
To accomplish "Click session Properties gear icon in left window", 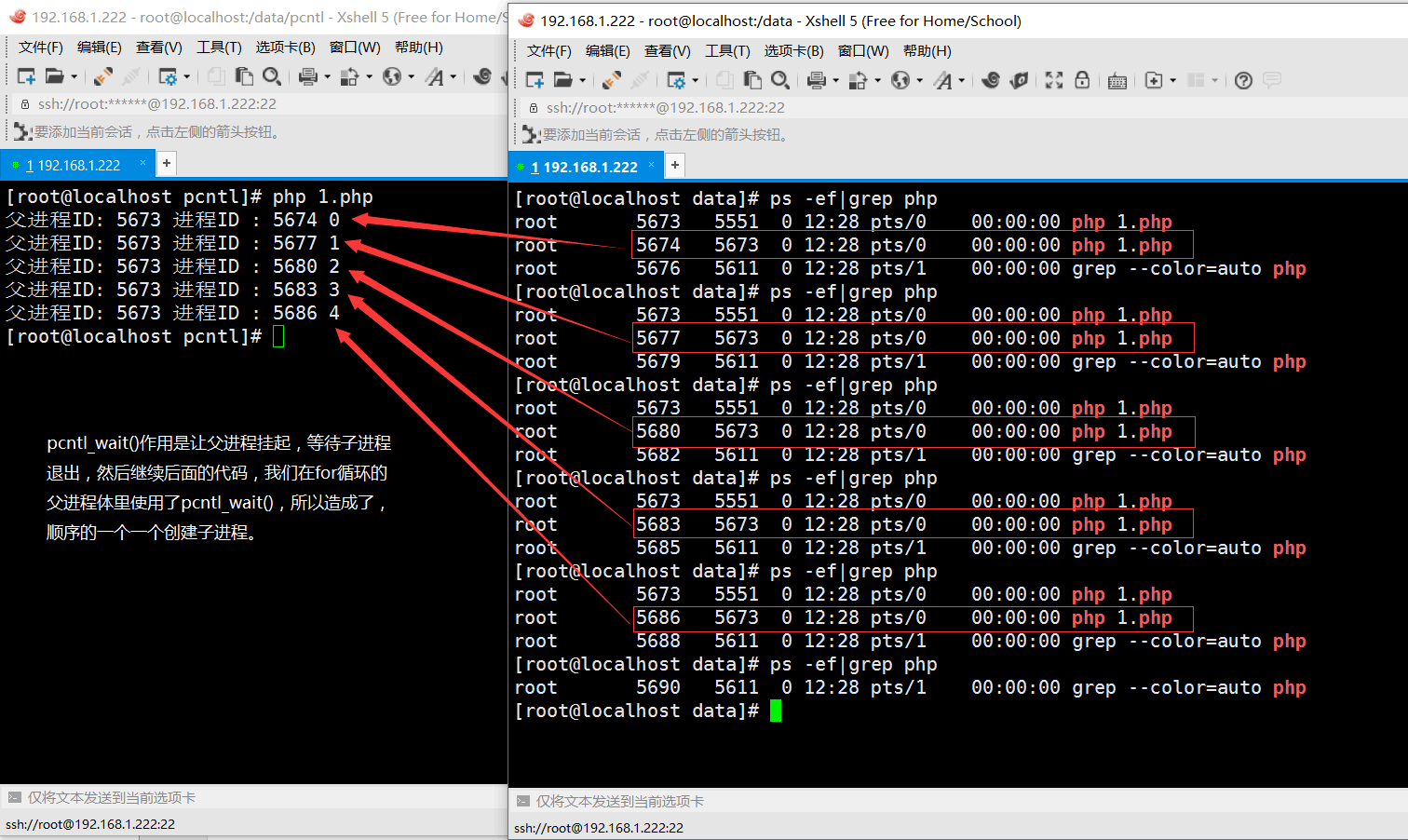I will (168, 77).
